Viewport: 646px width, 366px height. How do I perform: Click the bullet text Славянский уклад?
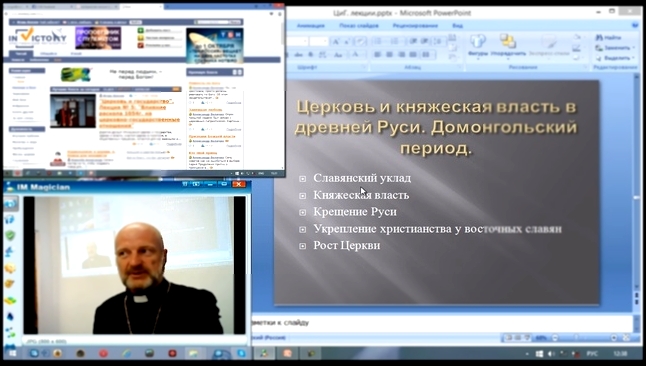click(362, 178)
